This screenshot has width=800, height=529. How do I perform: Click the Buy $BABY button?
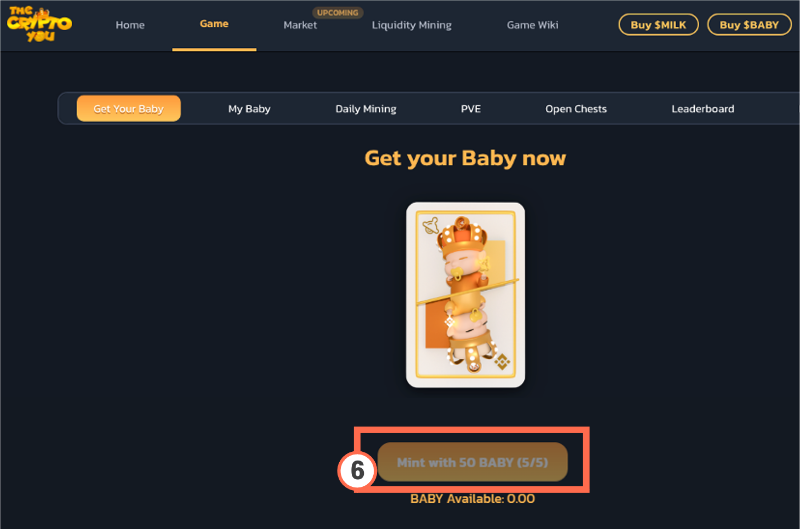[x=749, y=24]
